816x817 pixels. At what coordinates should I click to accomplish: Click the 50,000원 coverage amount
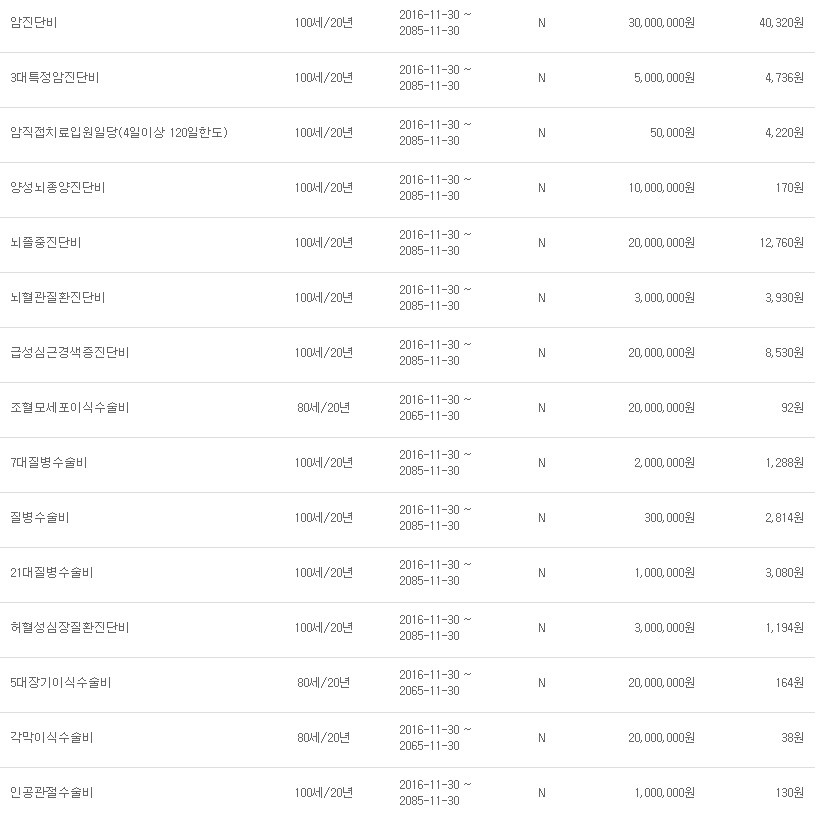tap(672, 133)
